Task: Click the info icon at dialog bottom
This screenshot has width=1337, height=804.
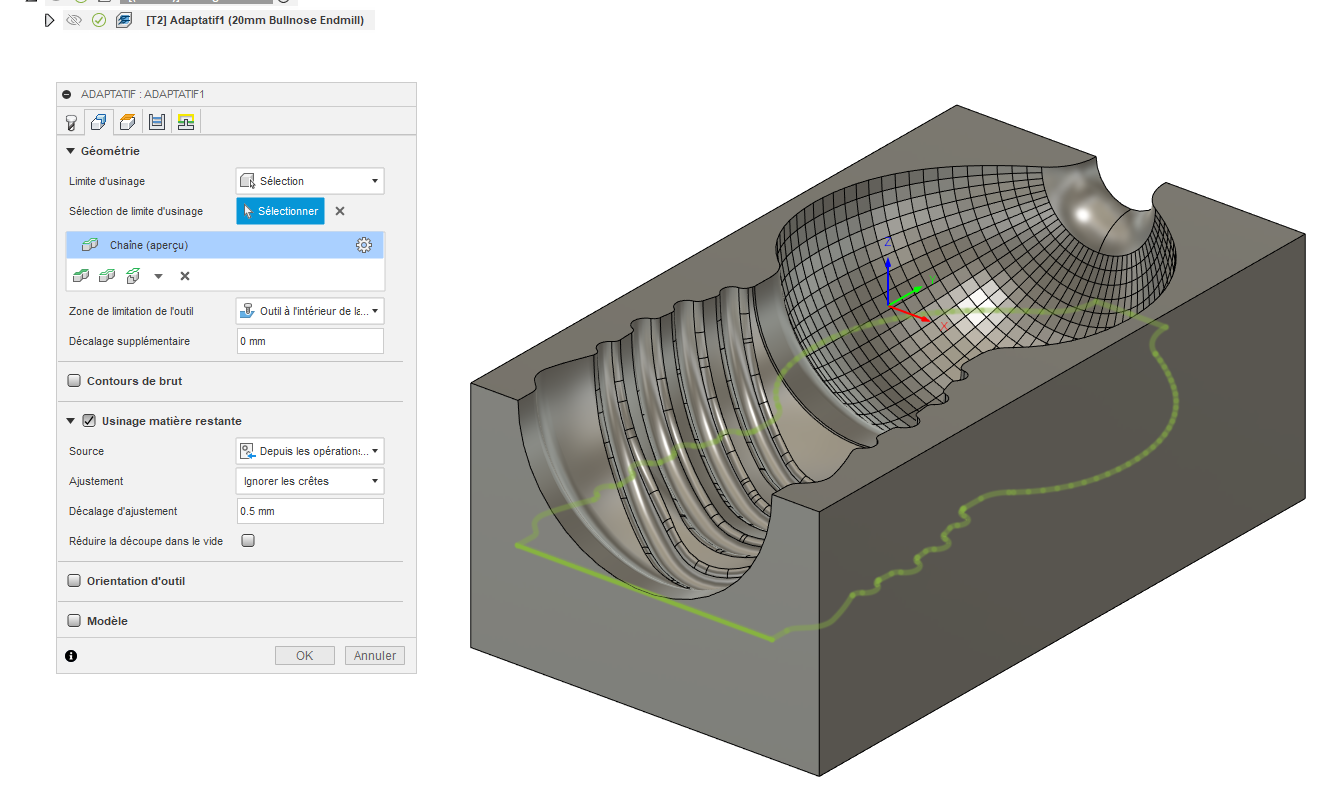Action: (71, 656)
